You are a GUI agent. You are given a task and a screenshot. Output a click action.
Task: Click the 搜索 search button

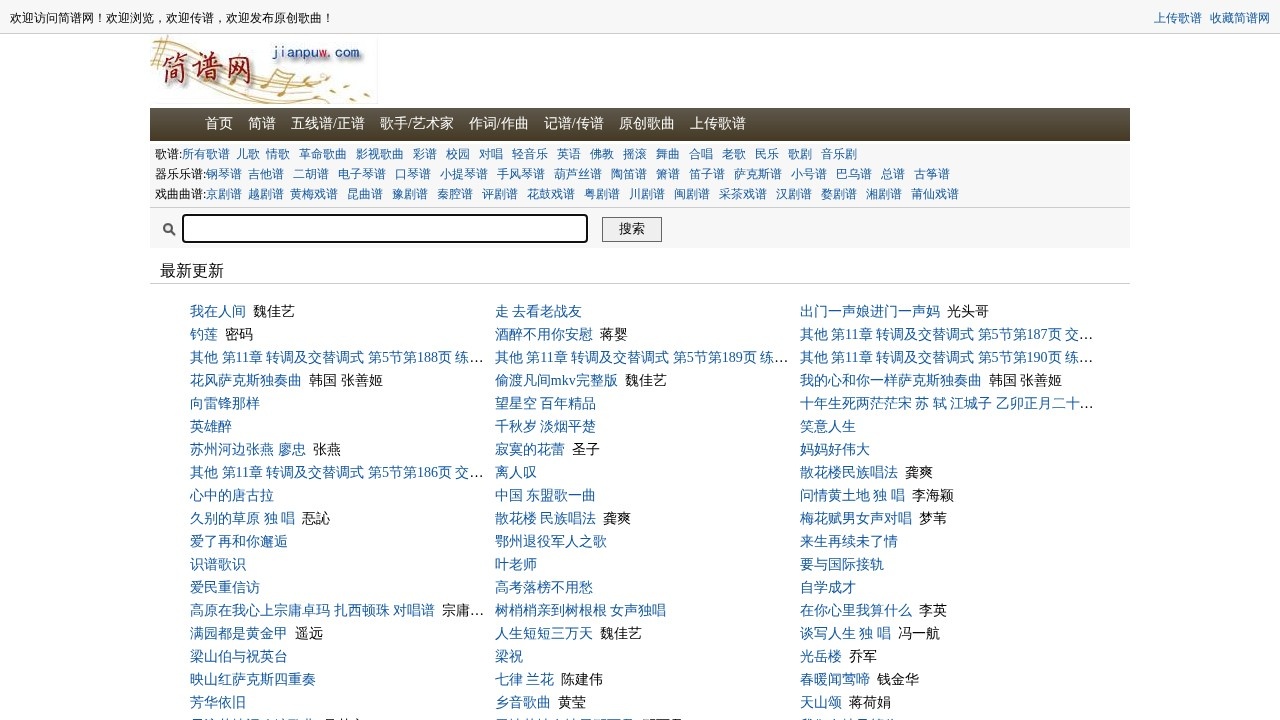[x=631, y=229]
